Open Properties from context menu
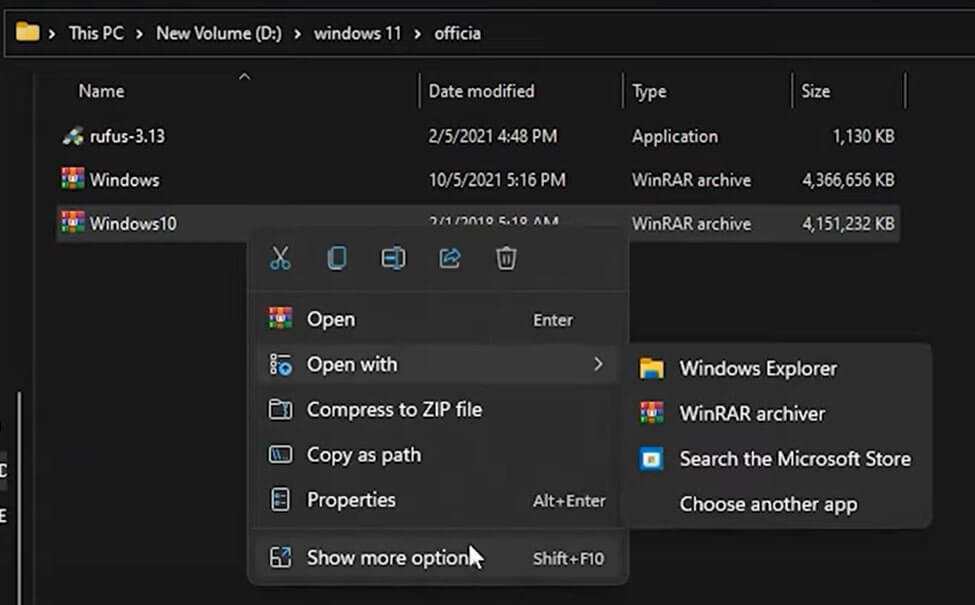Viewport: 975px width, 605px height. pos(438,501)
